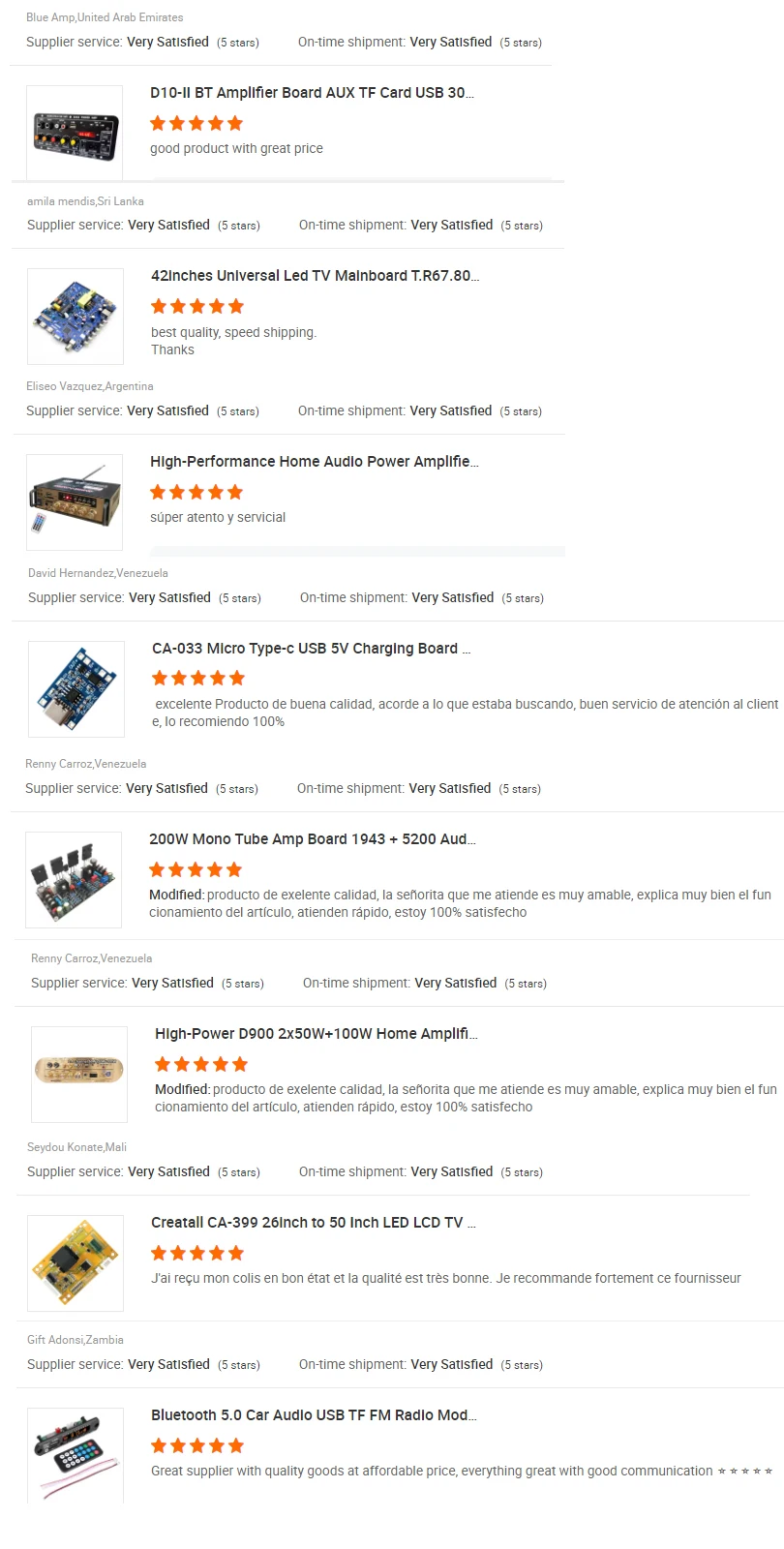Viewport: 784px width, 1549px height.
Task: Follow the 200W Mono Tube Amp Board title
Action: tap(312, 839)
